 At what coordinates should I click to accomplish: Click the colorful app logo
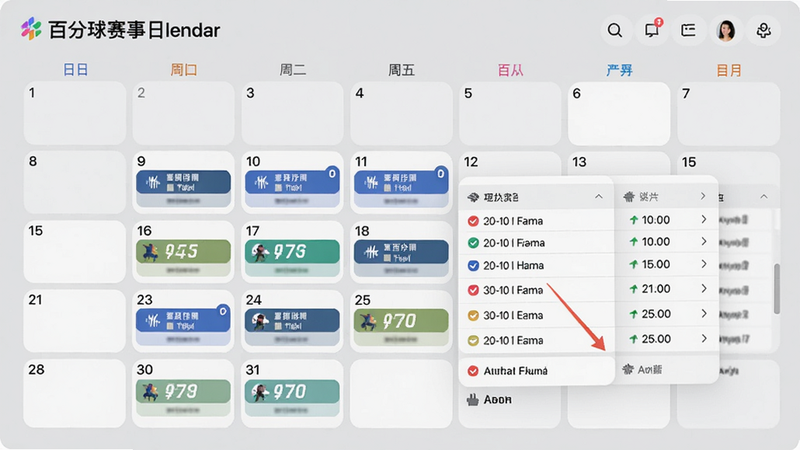[x=31, y=29]
